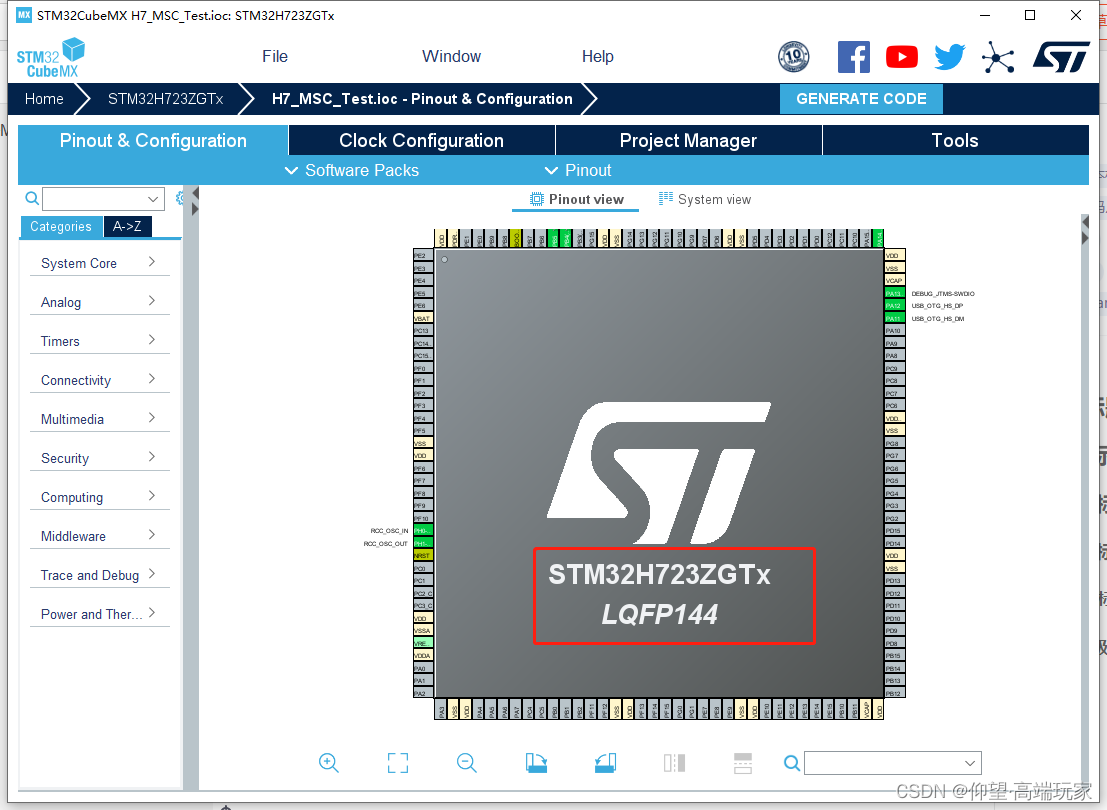Expand Security category
The width and height of the screenshot is (1107, 810).
[100, 458]
